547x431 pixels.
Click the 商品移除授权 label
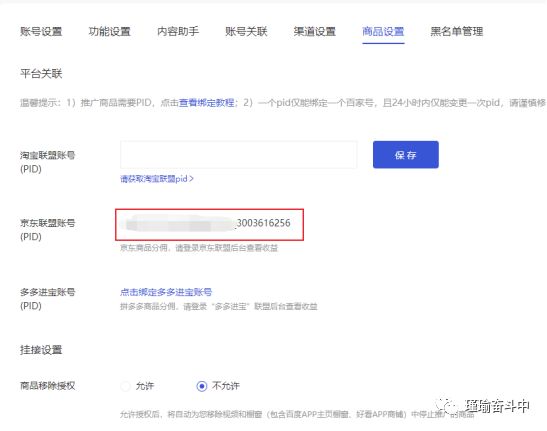[x=47, y=386]
